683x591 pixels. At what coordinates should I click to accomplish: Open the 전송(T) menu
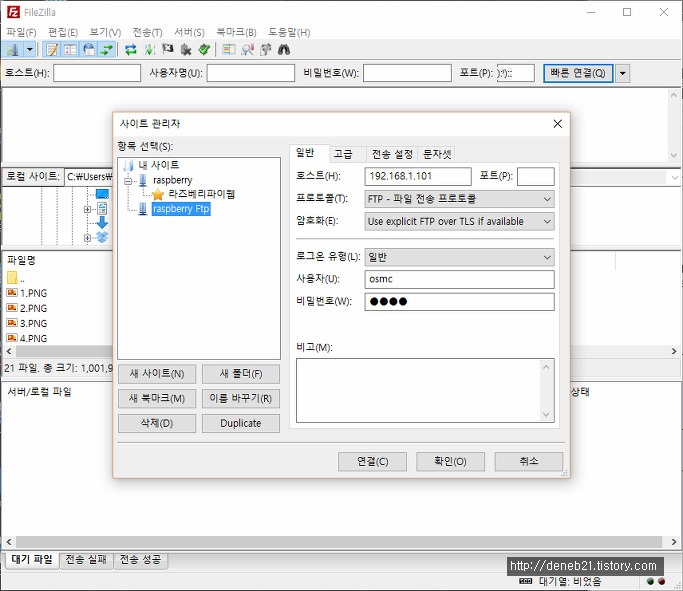point(147,32)
